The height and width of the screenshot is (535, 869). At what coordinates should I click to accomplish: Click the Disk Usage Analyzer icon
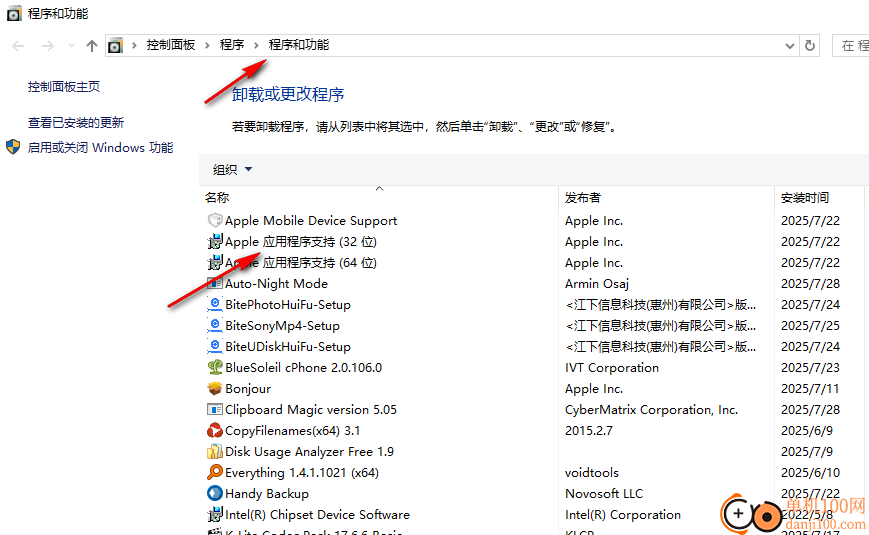(x=215, y=452)
